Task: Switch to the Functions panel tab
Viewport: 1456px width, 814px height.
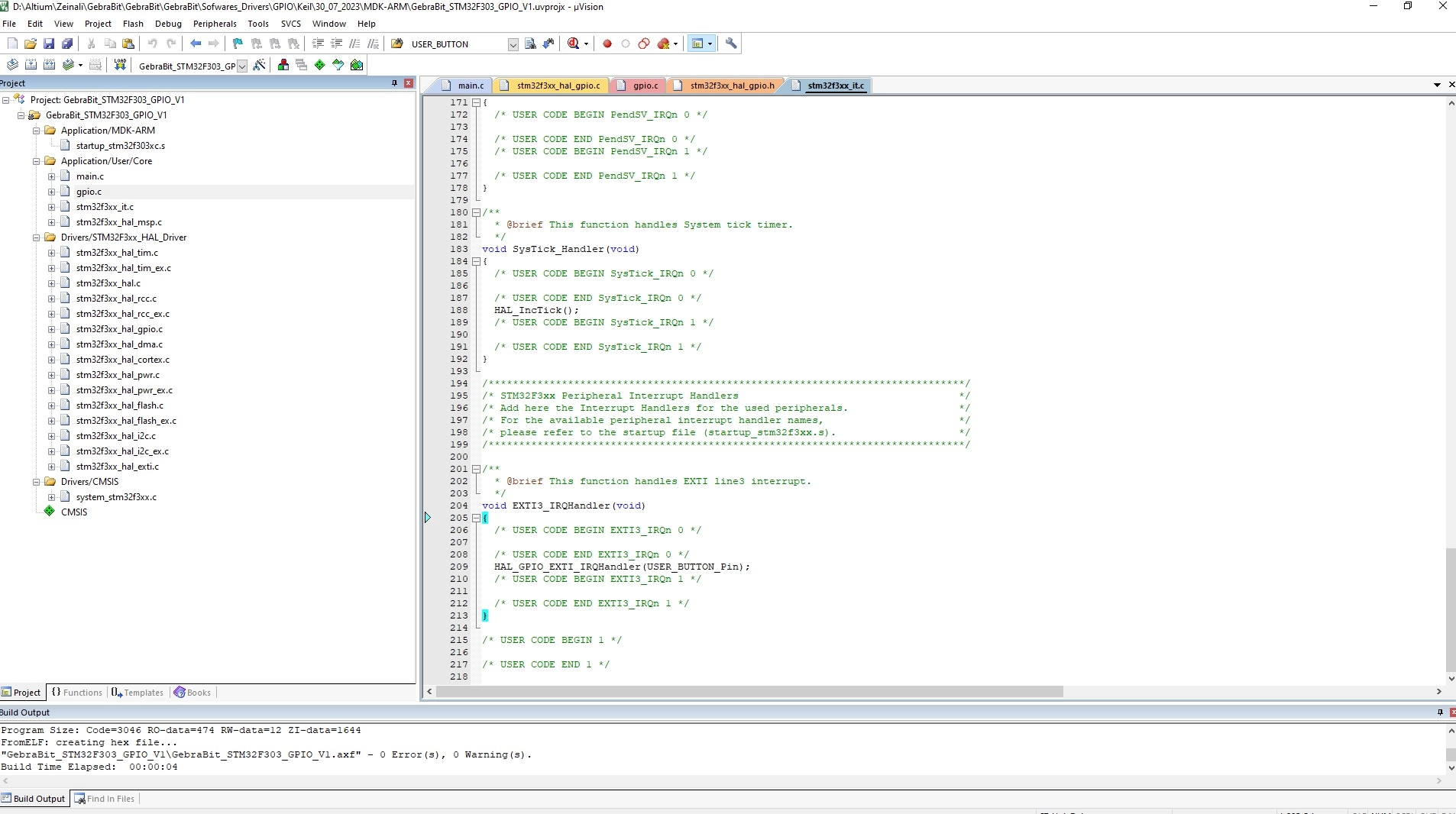Action: pos(76,693)
